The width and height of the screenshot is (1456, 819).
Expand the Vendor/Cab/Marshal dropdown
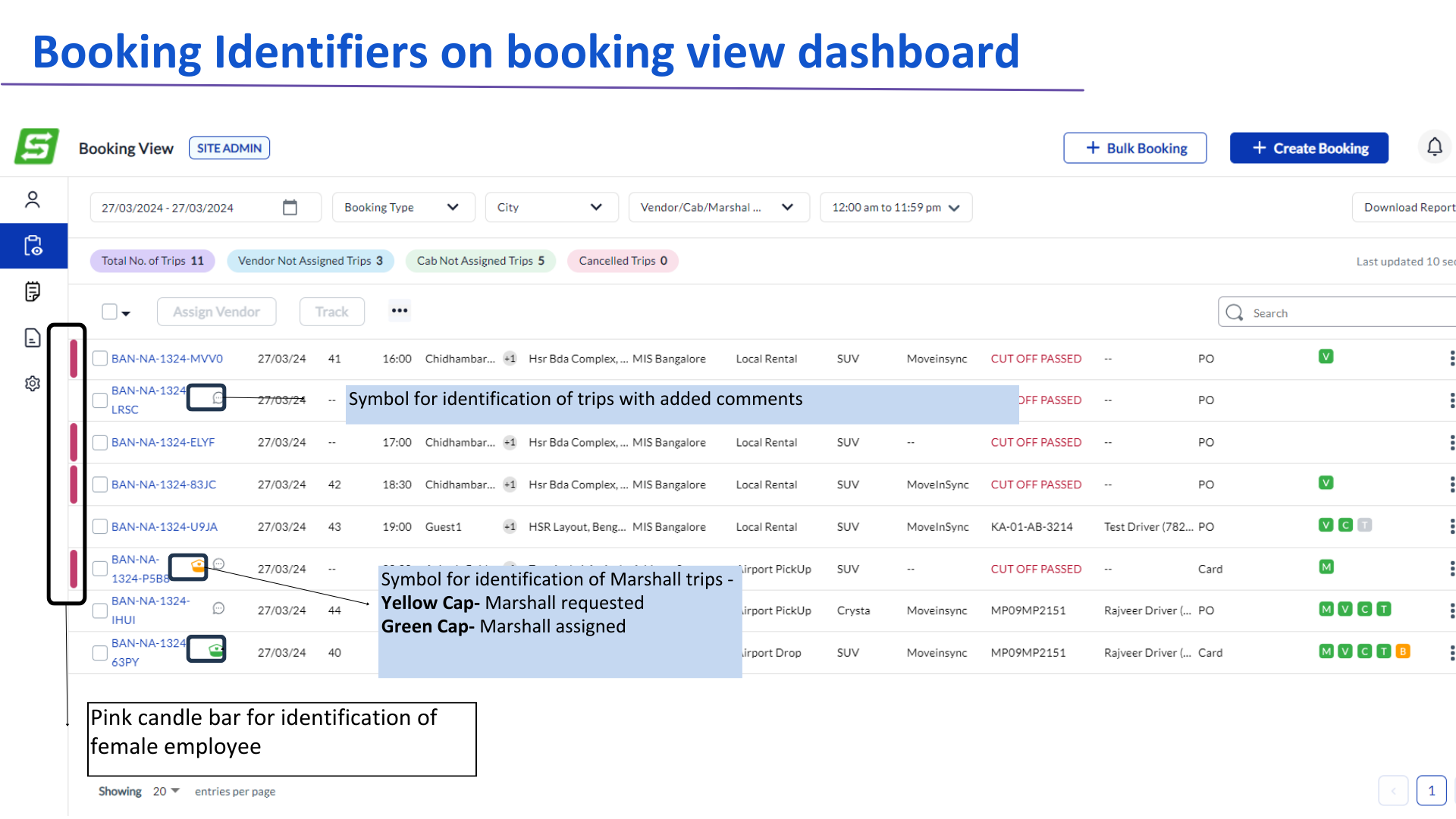tap(717, 208)
